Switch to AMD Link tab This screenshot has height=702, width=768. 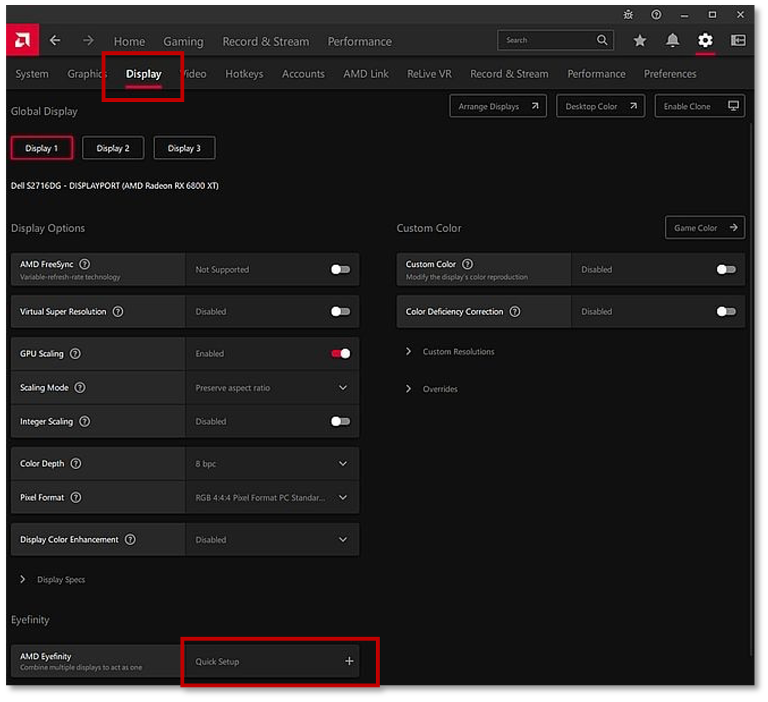point(366,74)
